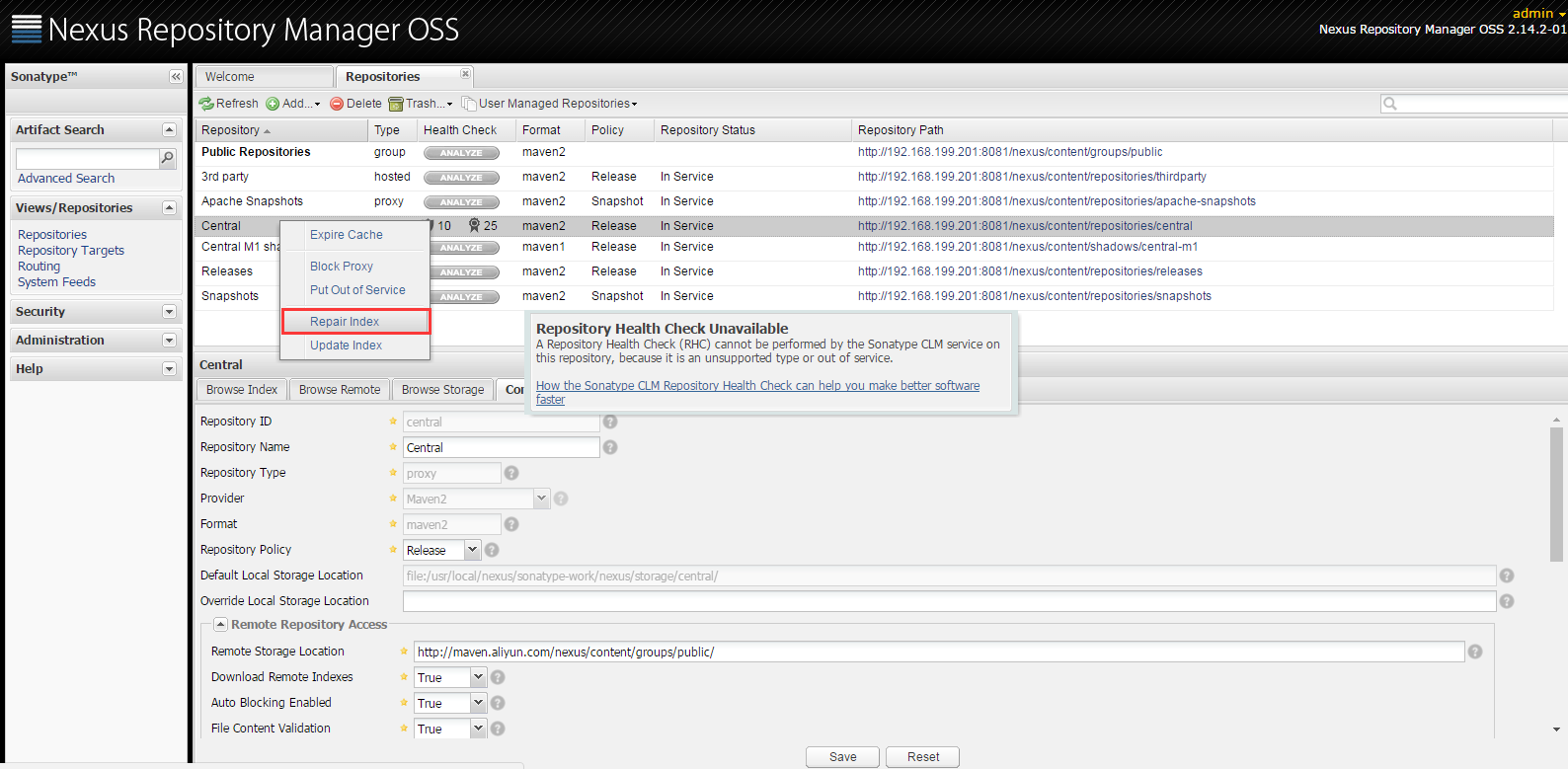Expand the Security section
Viewport: 1568px width, 769px height.
pos(169,312)
